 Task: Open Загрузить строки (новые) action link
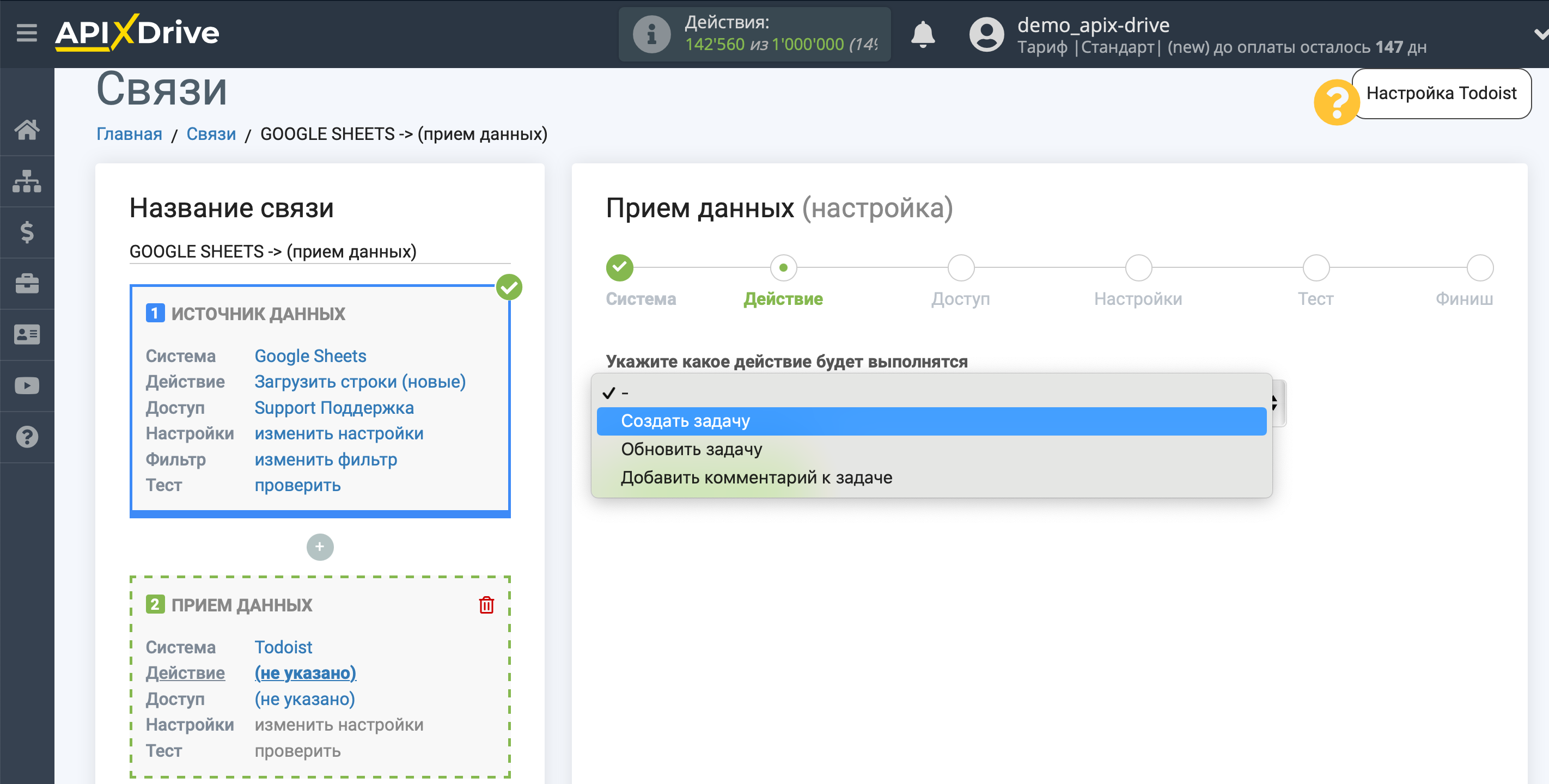360,382
